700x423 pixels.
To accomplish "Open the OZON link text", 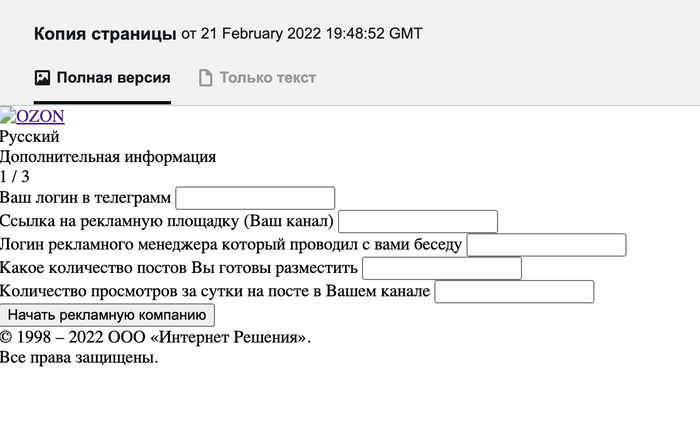I will (41, 117).
